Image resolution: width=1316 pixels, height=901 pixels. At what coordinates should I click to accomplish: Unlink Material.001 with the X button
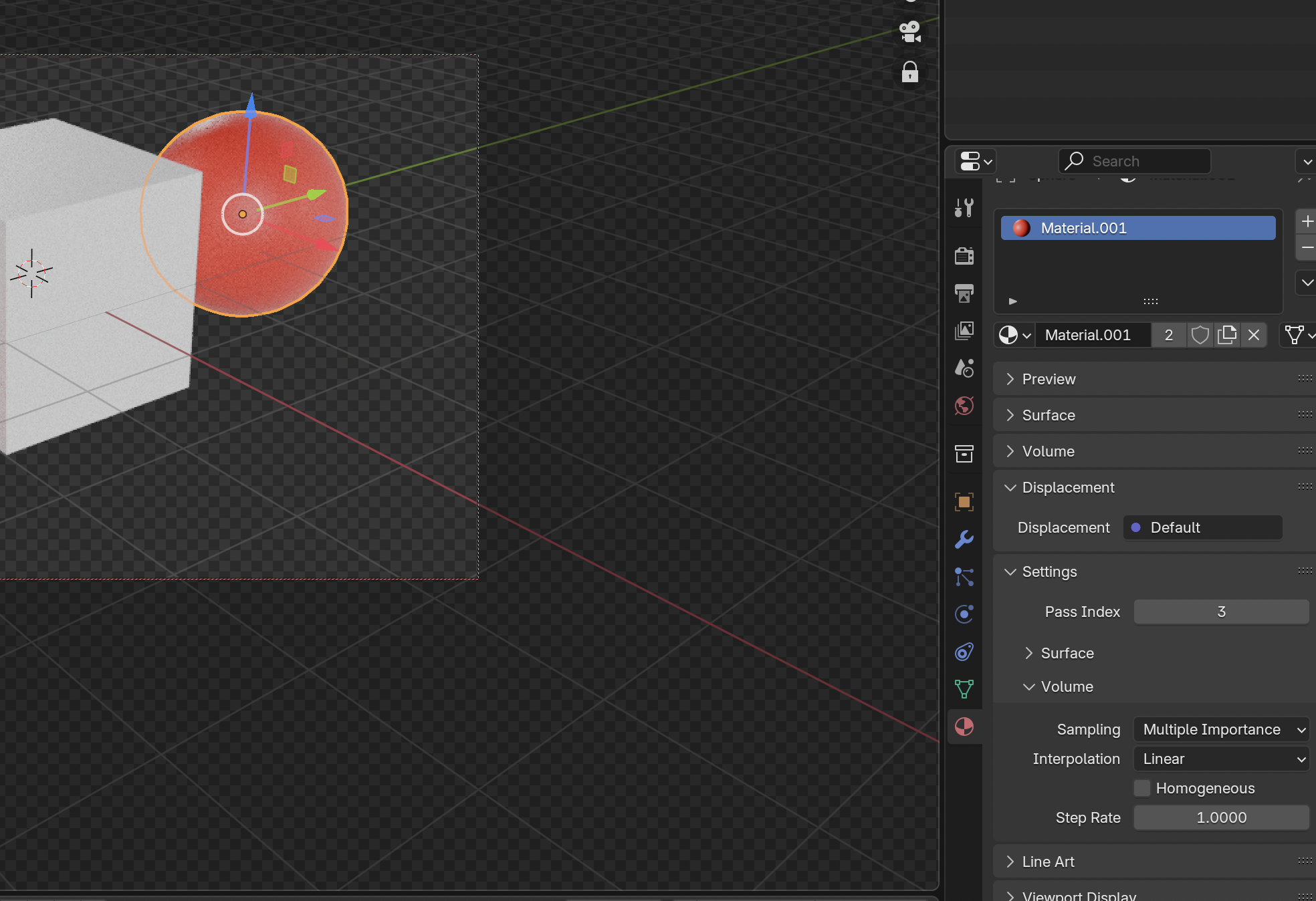tap(1253, 335)
